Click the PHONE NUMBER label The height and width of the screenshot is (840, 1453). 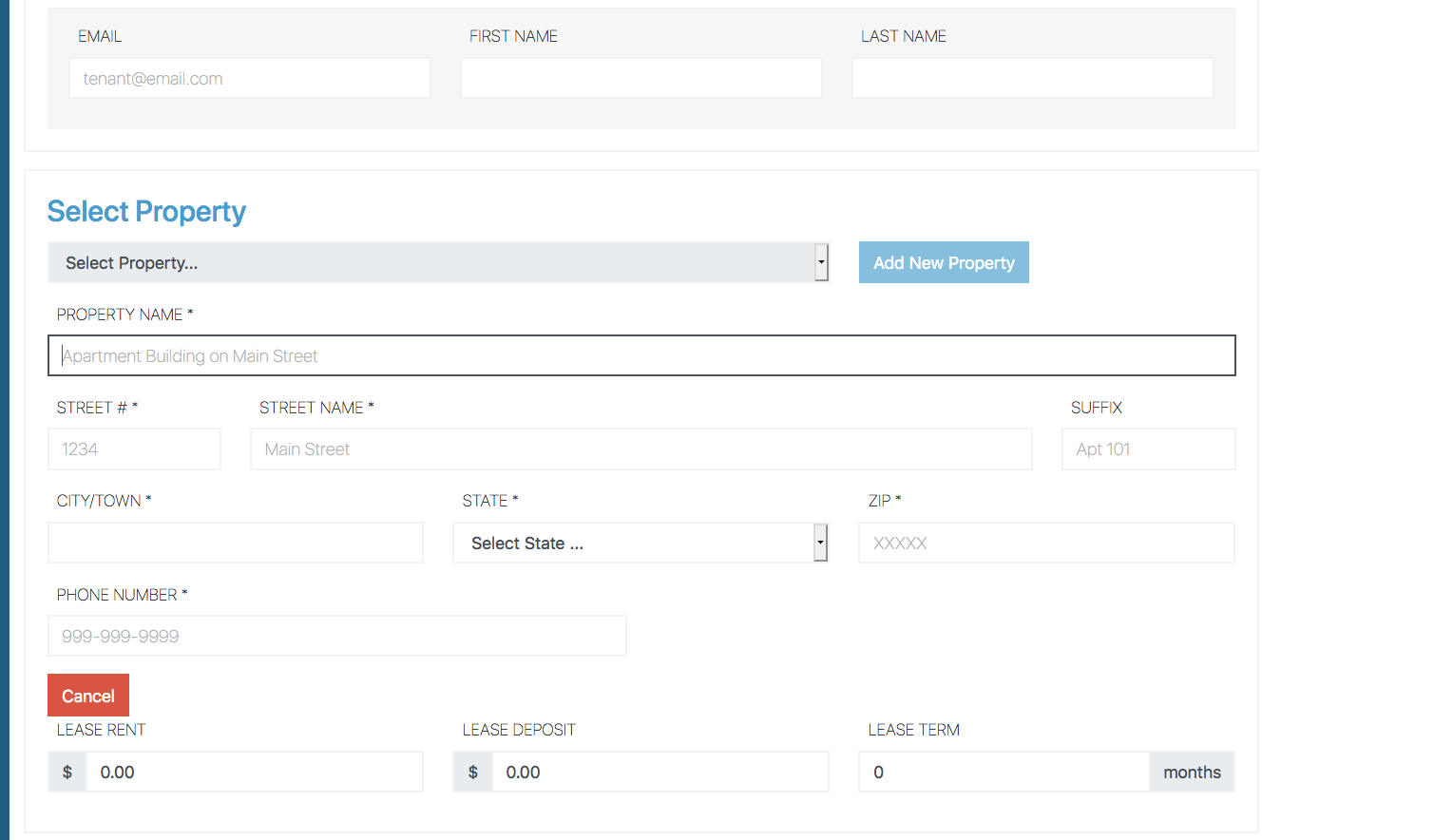122,595
